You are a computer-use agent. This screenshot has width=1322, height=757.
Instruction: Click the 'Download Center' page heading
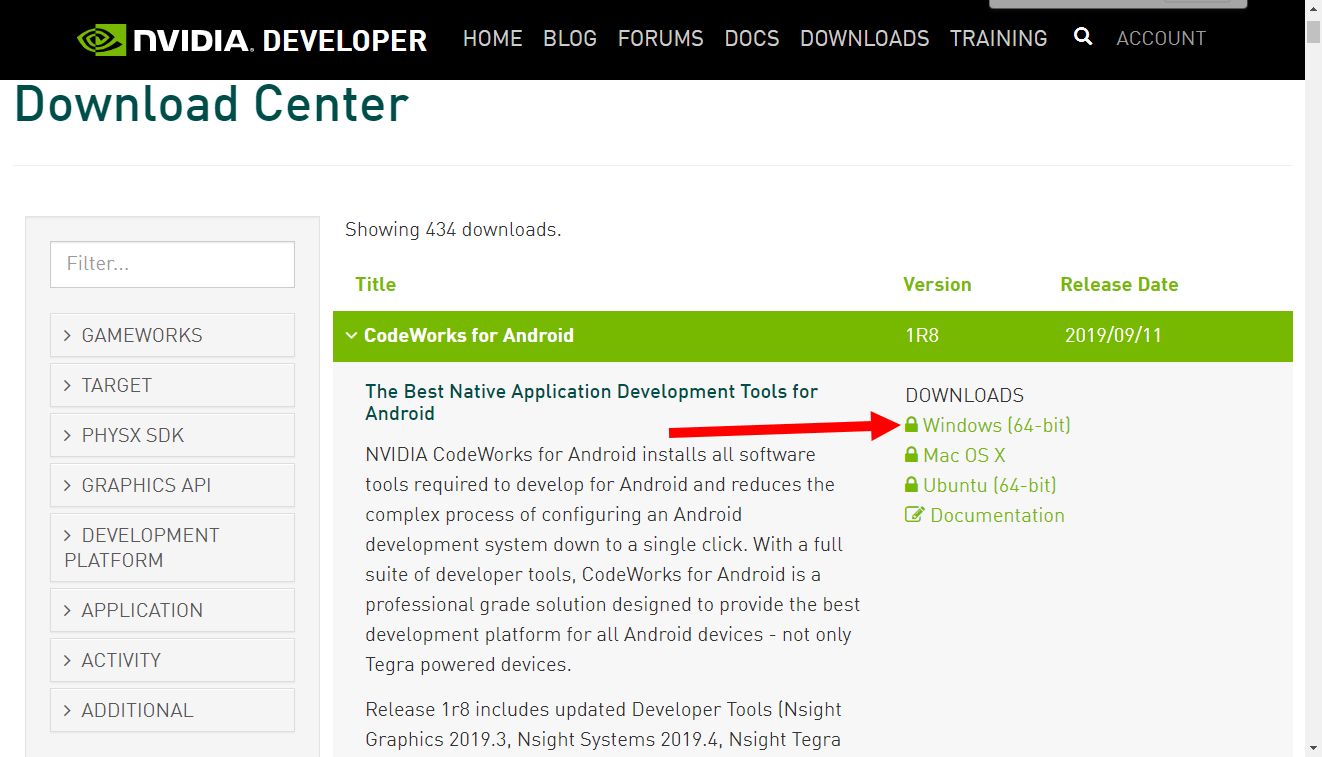212,104
